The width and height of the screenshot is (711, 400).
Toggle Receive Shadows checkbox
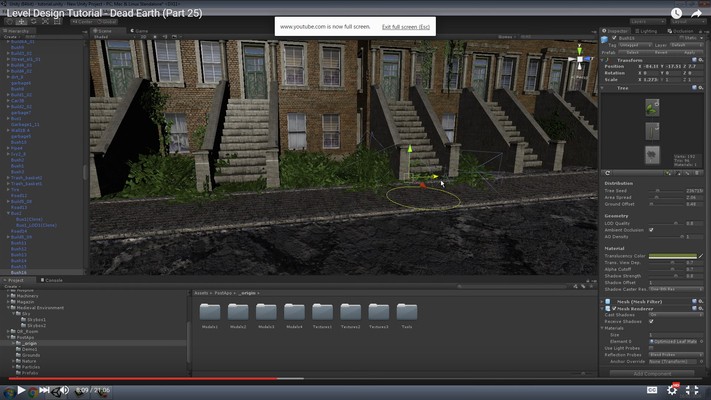(x=651, y=322)
